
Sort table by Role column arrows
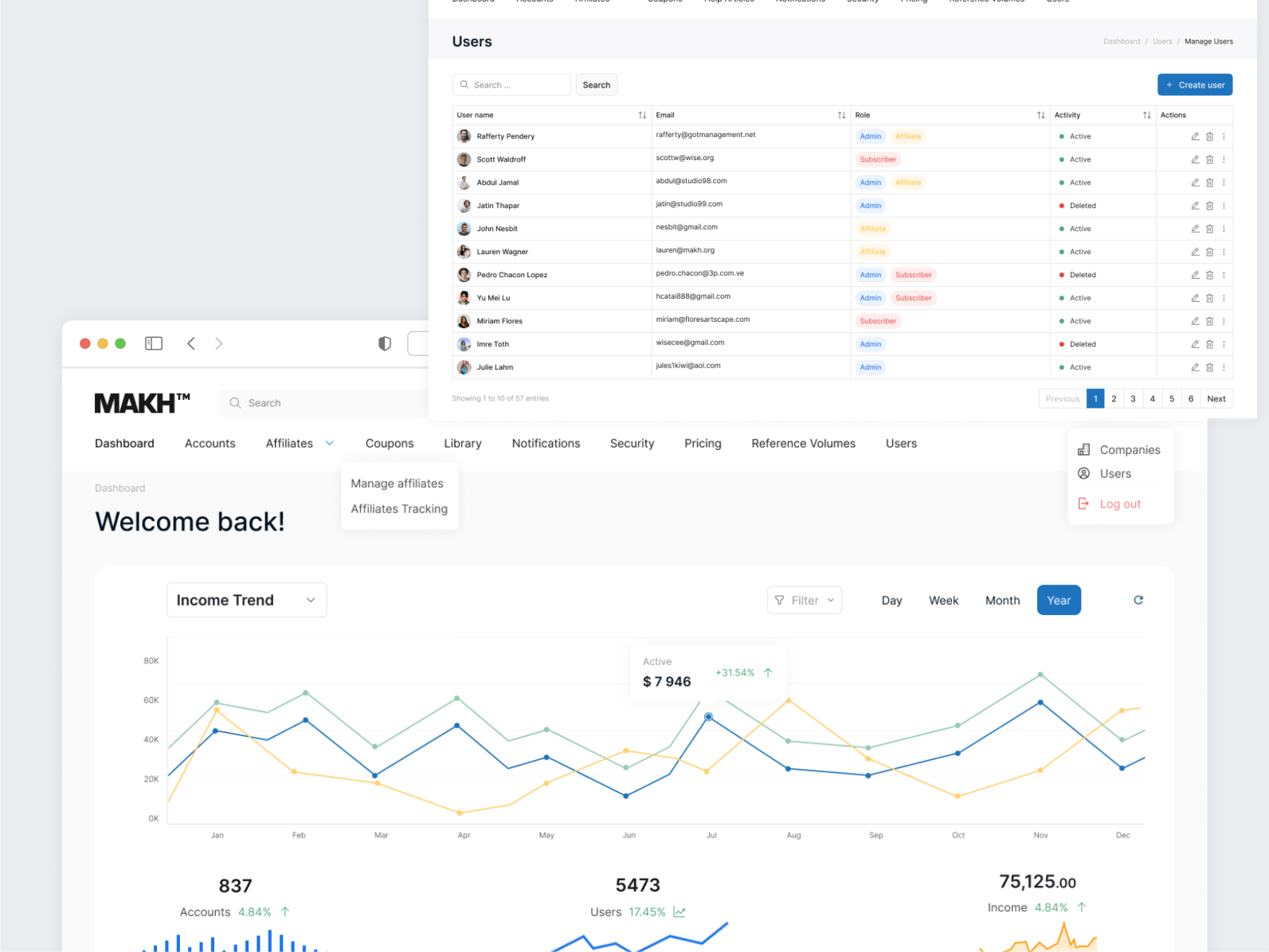[x=1040, y=115]
